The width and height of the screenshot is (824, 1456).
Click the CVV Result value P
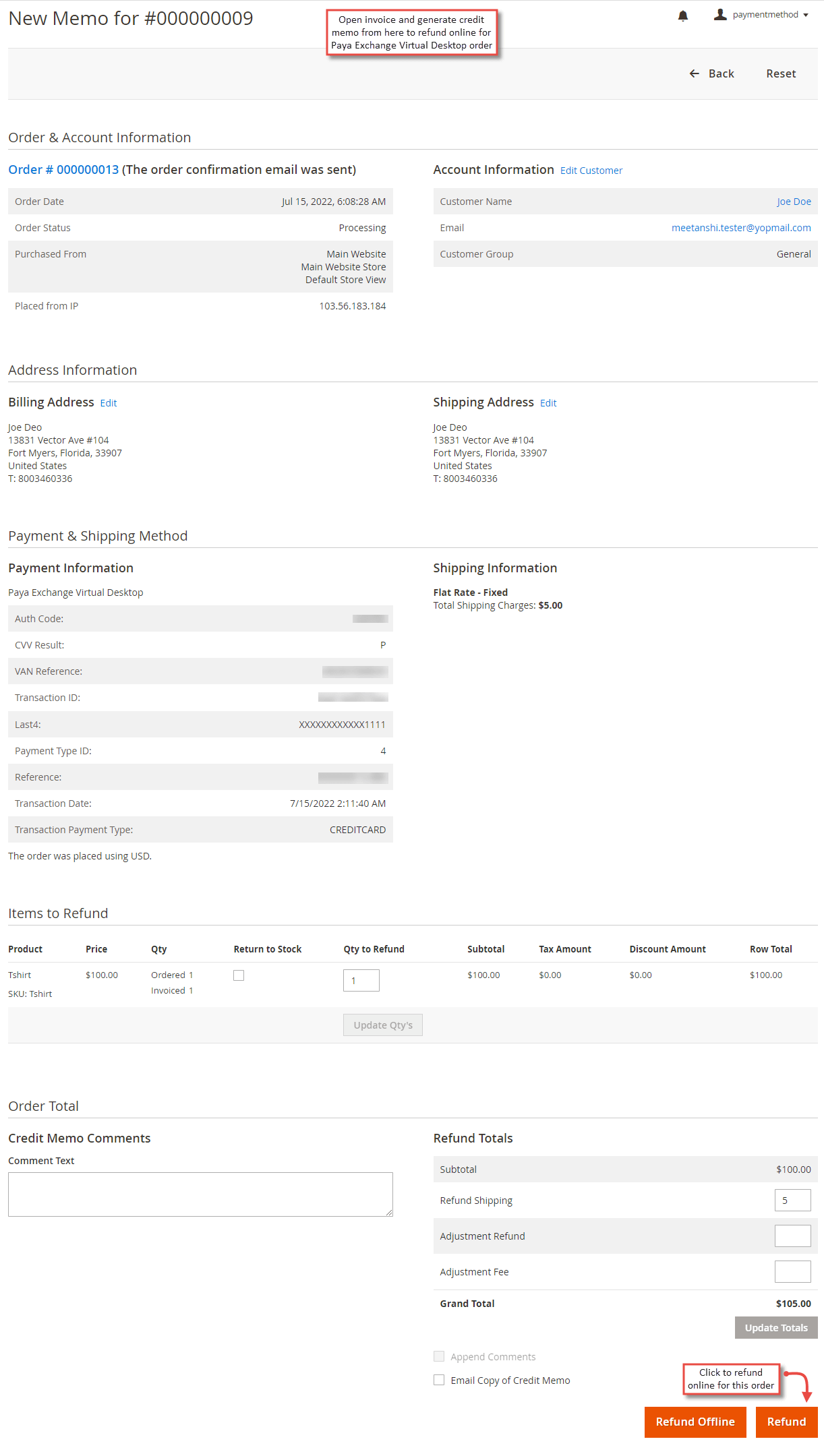(383, 645)
